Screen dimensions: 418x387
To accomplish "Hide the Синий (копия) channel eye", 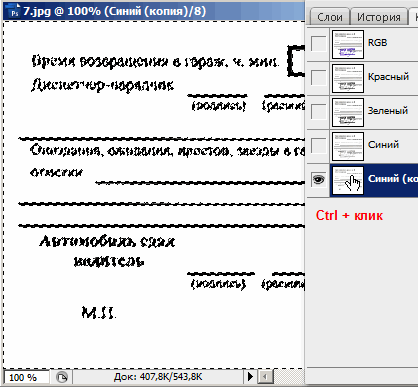I will coord(318,180).
